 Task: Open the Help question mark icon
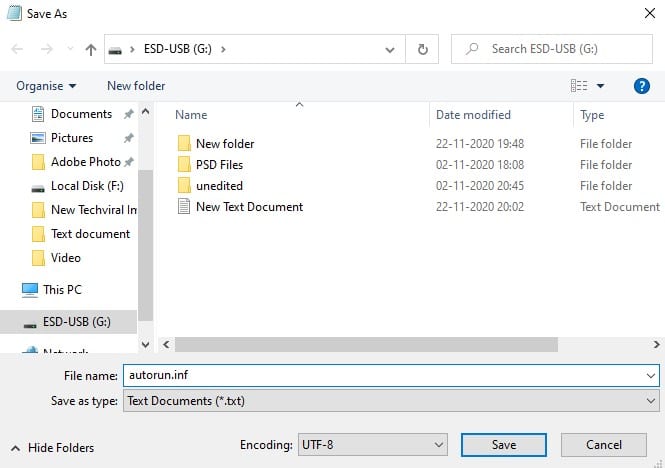[642, 86]
